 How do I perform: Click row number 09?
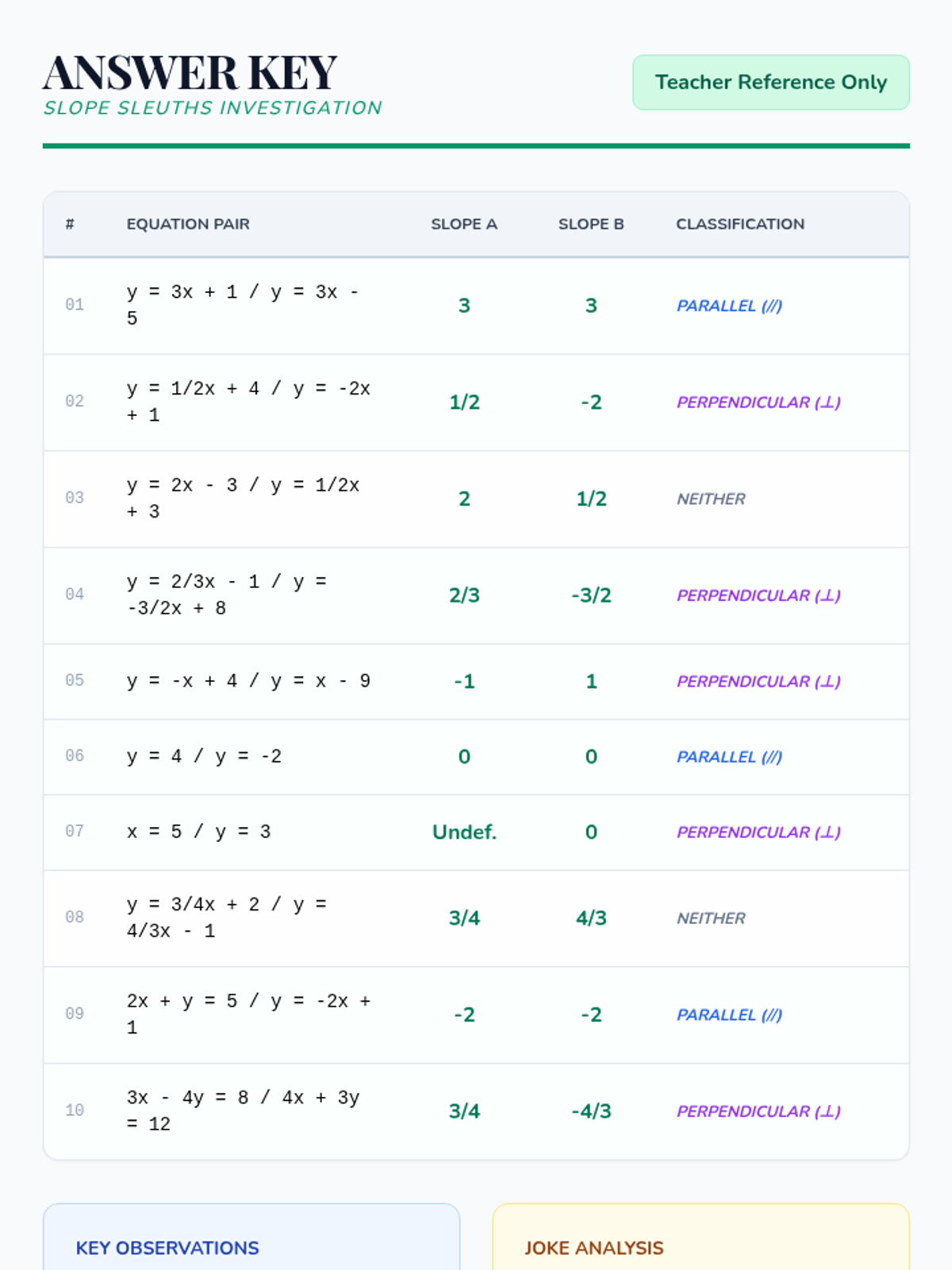click(x=75, y=1014)
